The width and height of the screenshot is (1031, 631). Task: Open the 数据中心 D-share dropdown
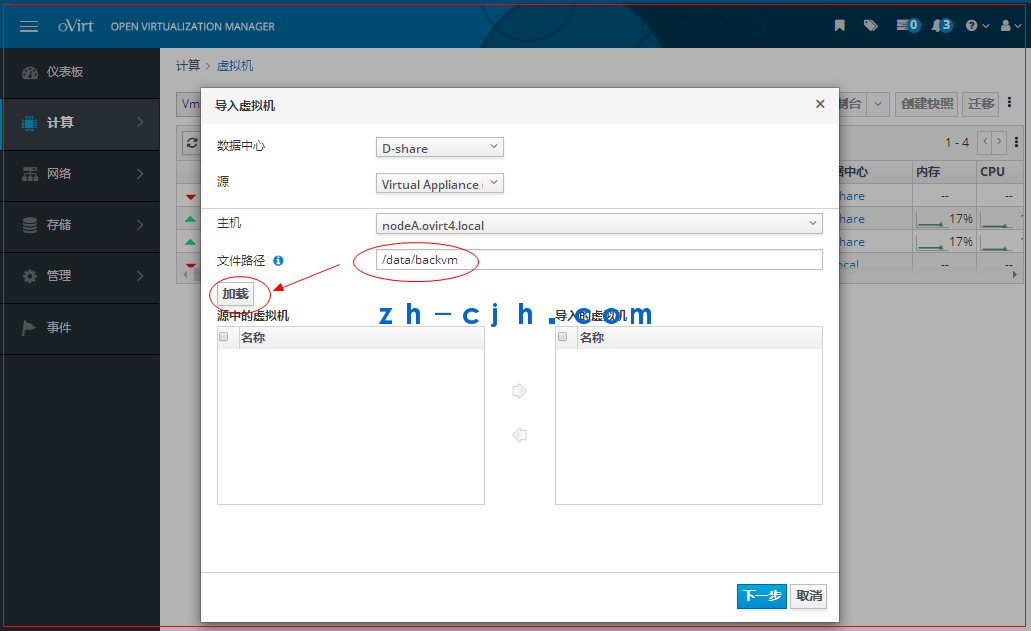(x=439, y=148)
